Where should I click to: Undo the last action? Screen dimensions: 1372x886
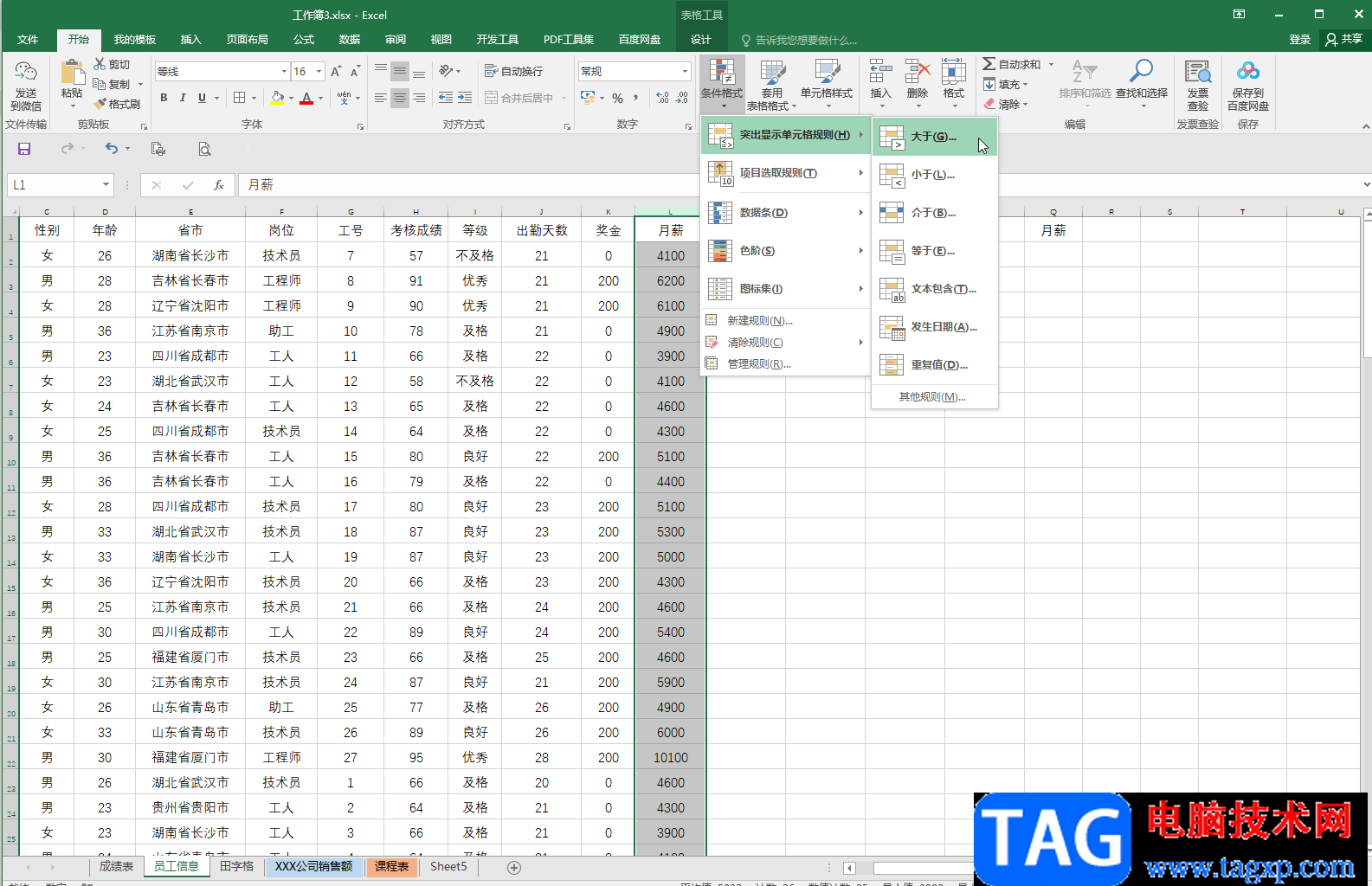click(x=111, y=149)
